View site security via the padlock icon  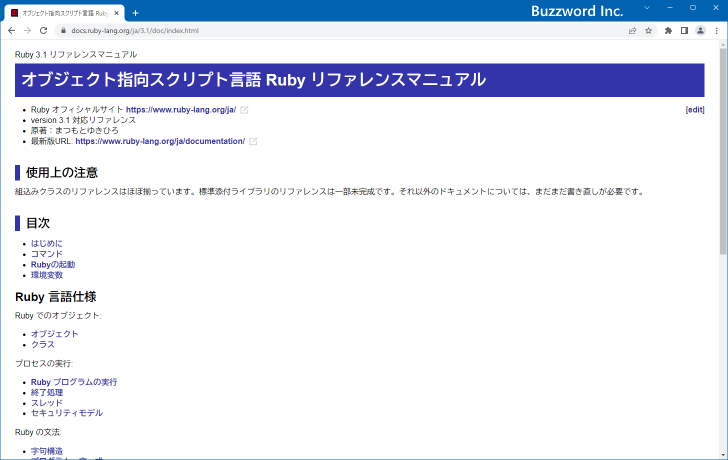pyautogui.click(x=64, y=31)
